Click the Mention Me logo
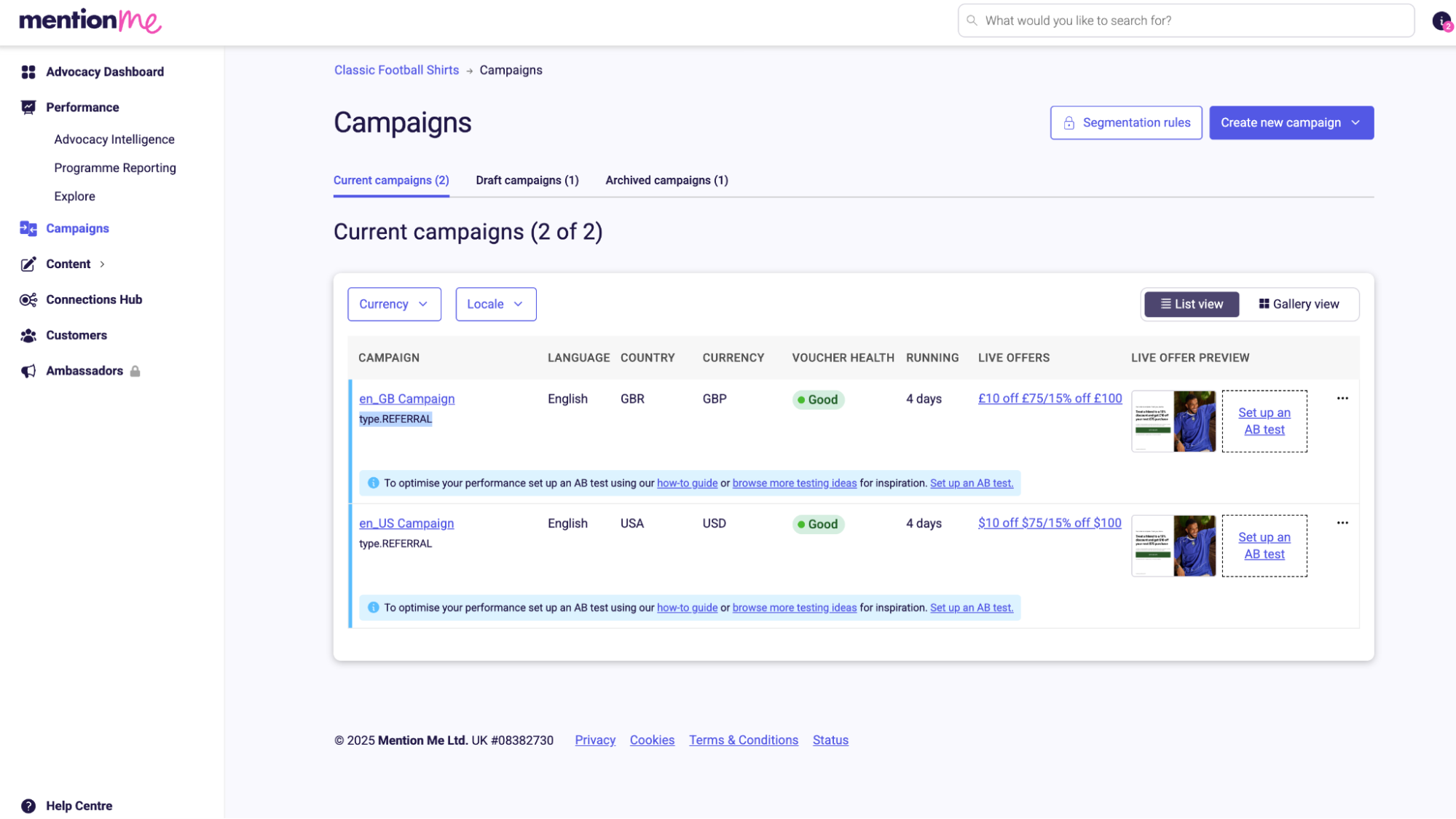 90,20
